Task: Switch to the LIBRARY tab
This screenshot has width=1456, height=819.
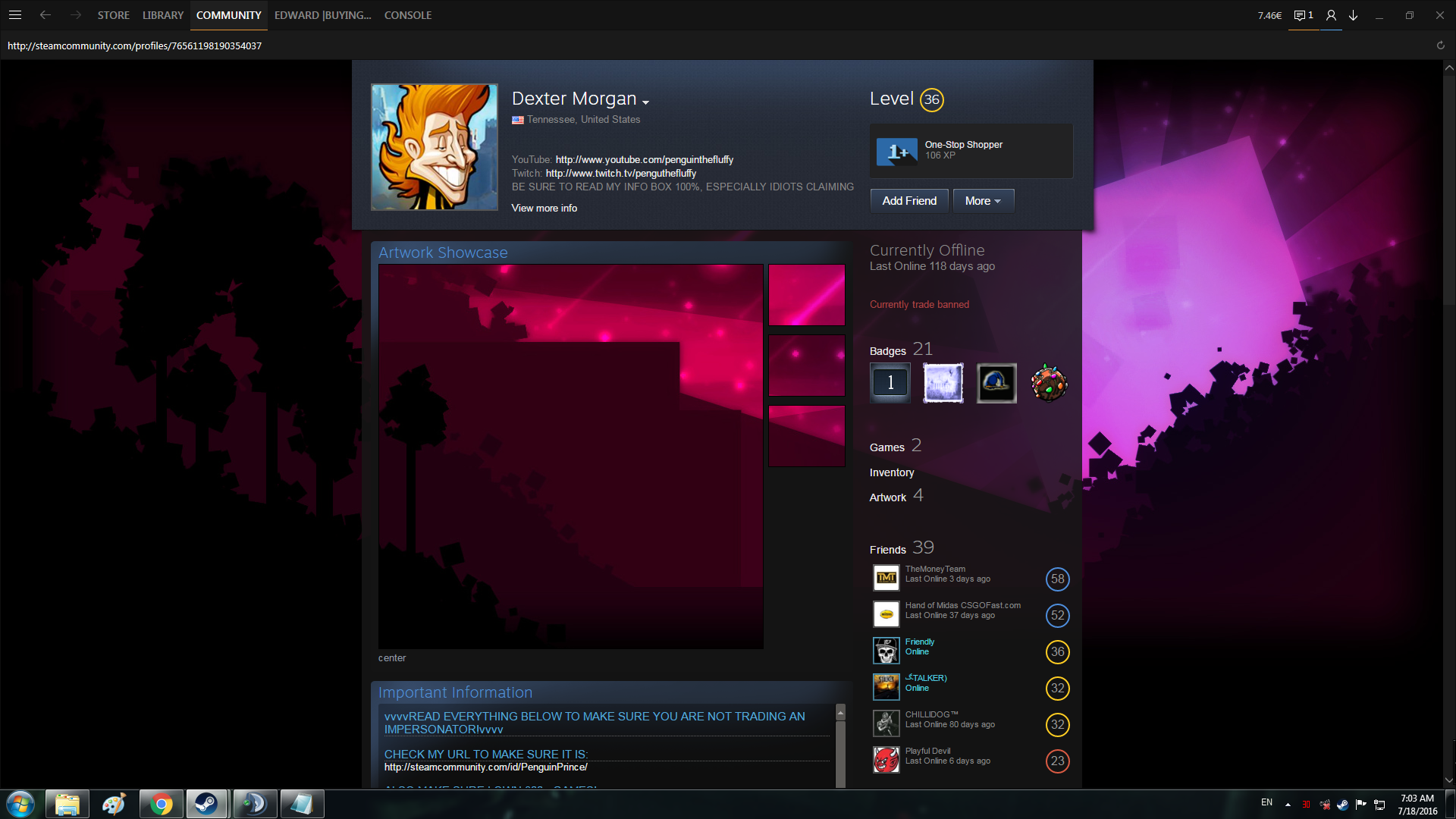Action: point(162,15)
